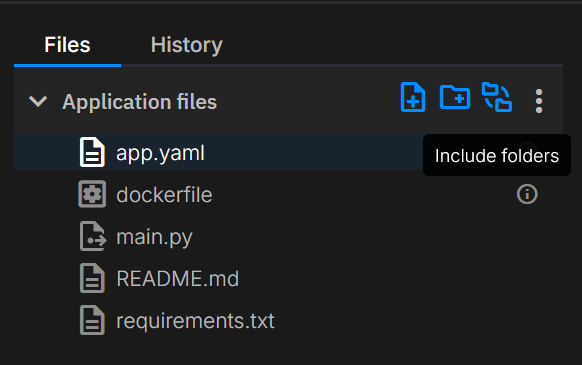Click the entry-point arrow icon of main.py
Screen dimensions: 582x365
93,236
